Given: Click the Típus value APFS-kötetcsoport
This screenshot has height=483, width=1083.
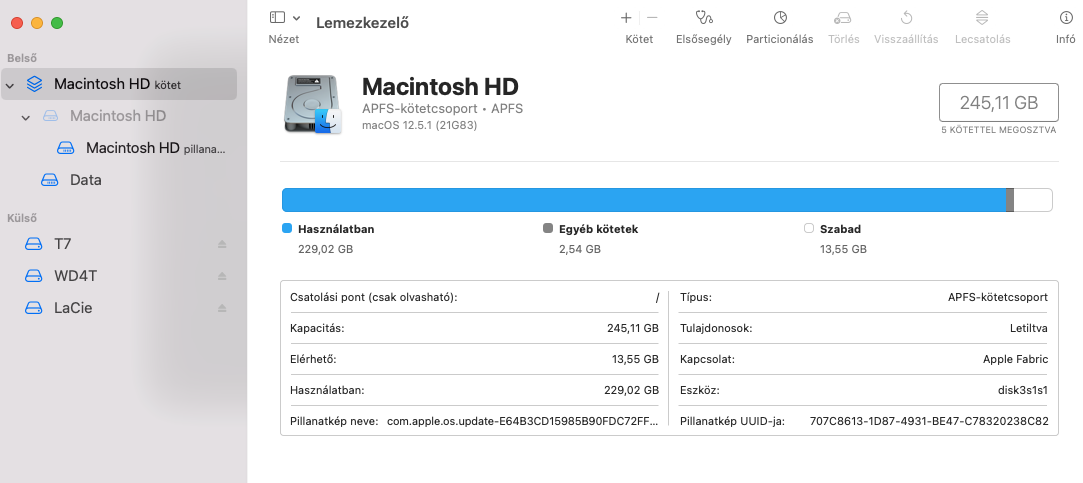Looking at the screenshot, I should [x=998, y=297].
